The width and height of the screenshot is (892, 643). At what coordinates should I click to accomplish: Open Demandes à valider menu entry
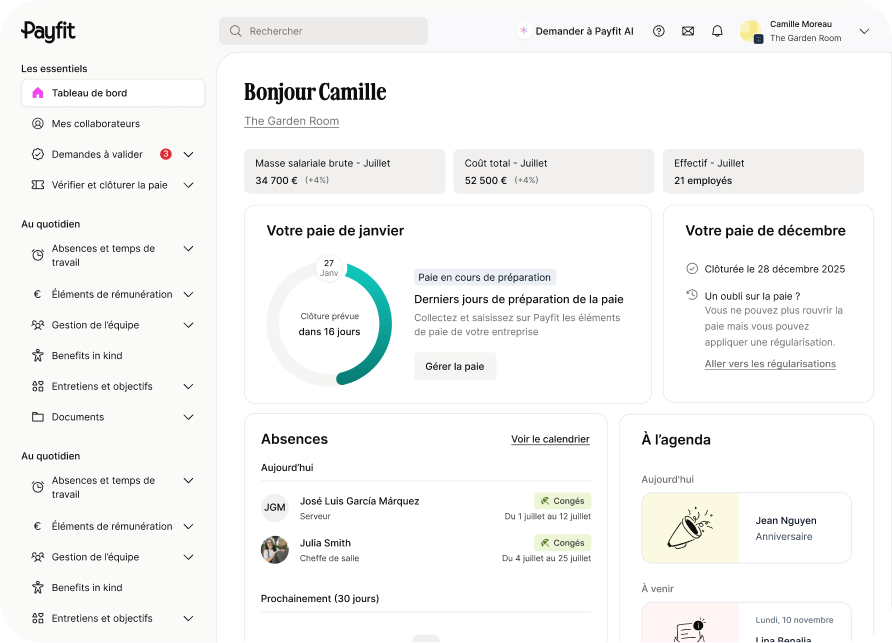[x=113, y=154]
